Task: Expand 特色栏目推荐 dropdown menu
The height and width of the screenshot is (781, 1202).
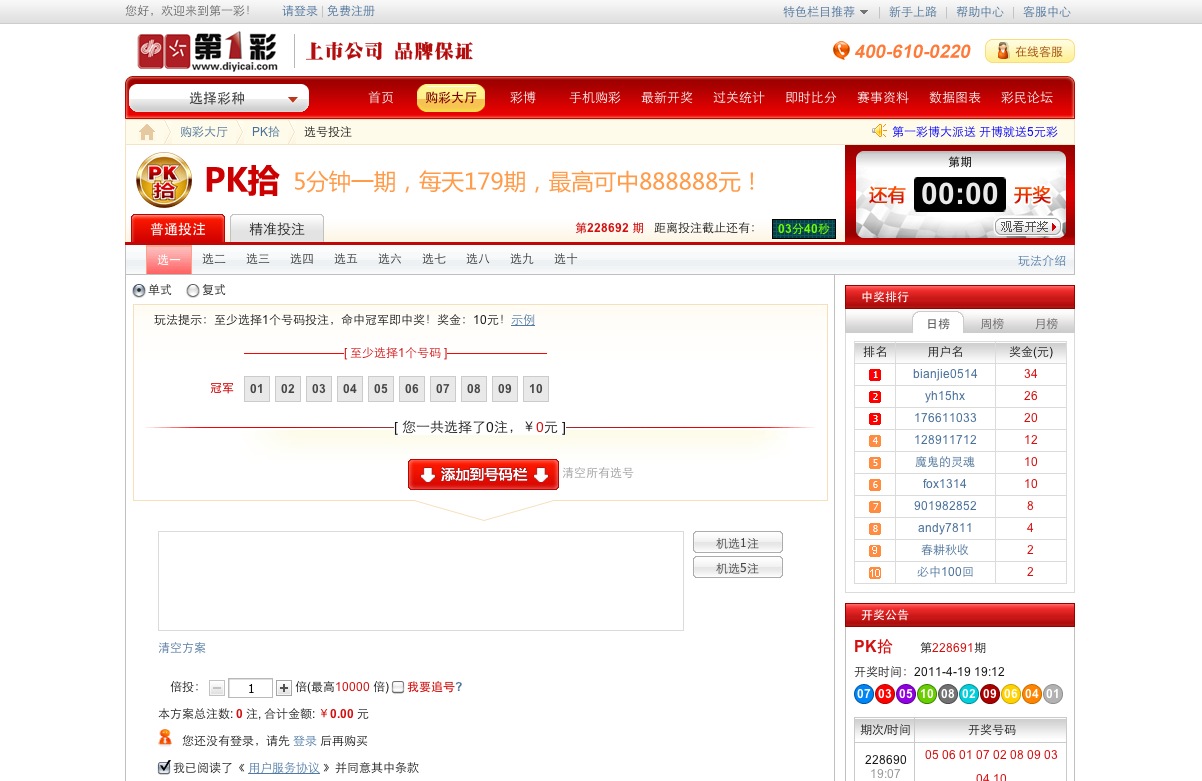Action: pyautogui.click(x=825, y=12)
